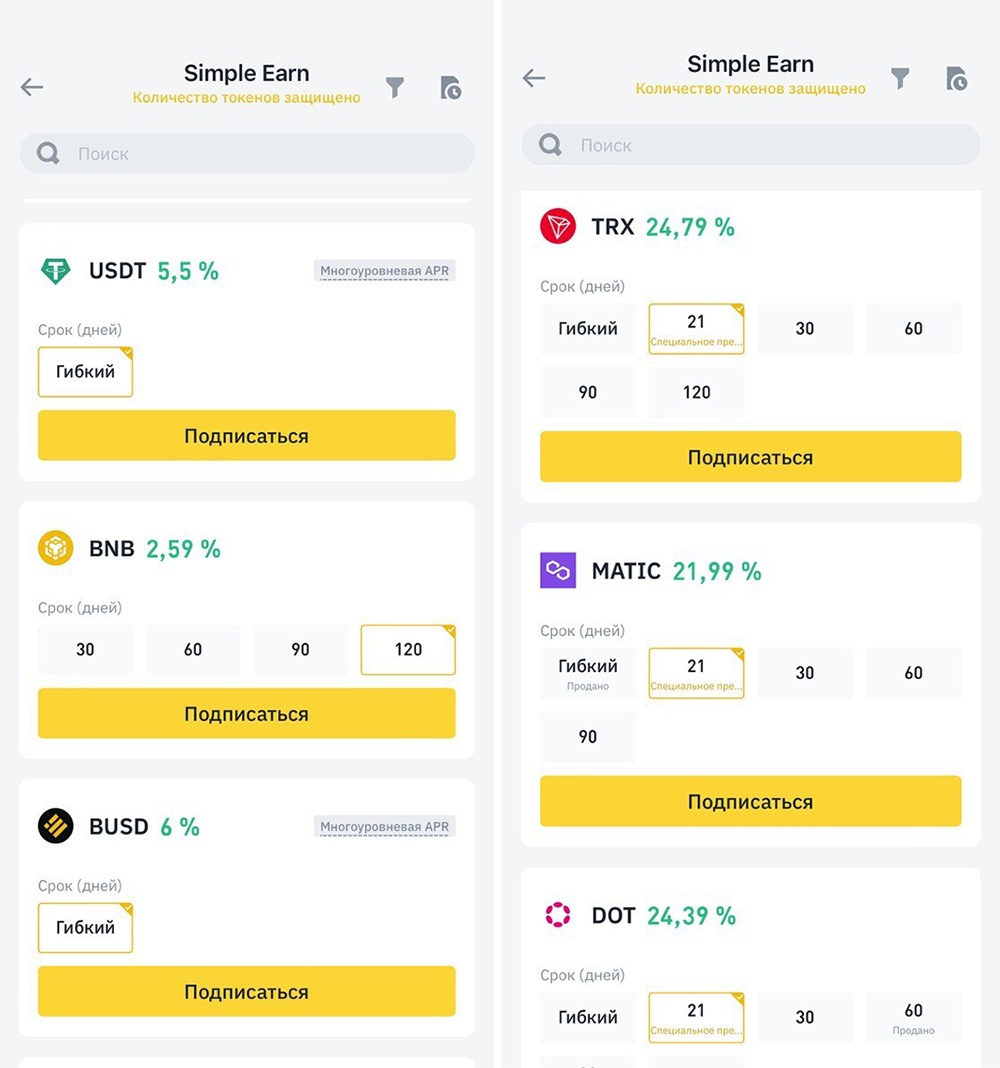Choose the flexible term for MATIC
Image resolution: width=1000 pixels, height=1068 pixels.
[x=588, y=673]
